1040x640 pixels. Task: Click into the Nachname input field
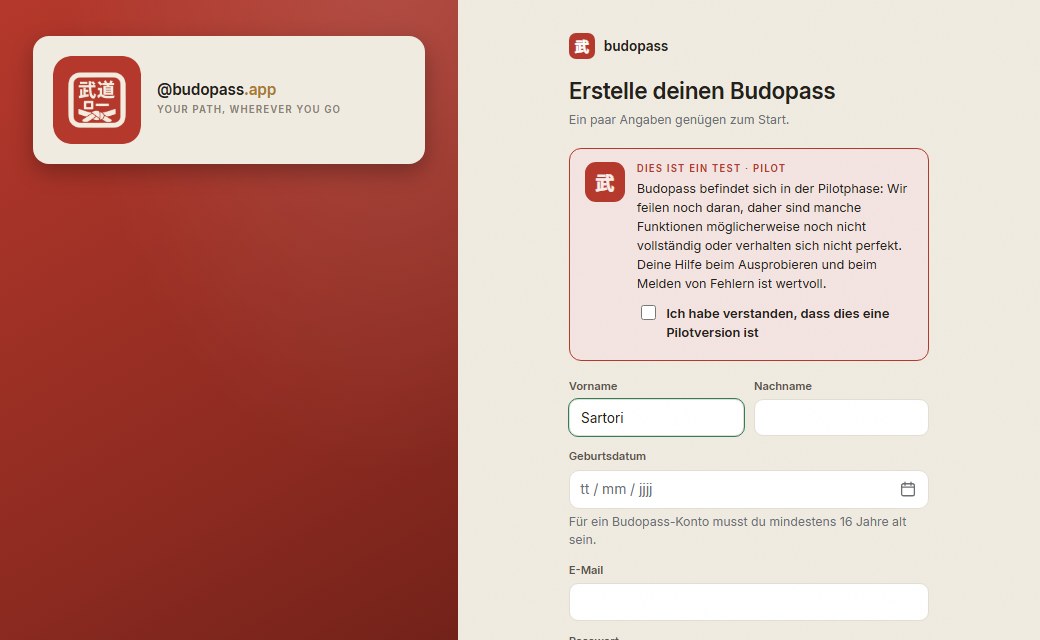[x=841, y=418]
